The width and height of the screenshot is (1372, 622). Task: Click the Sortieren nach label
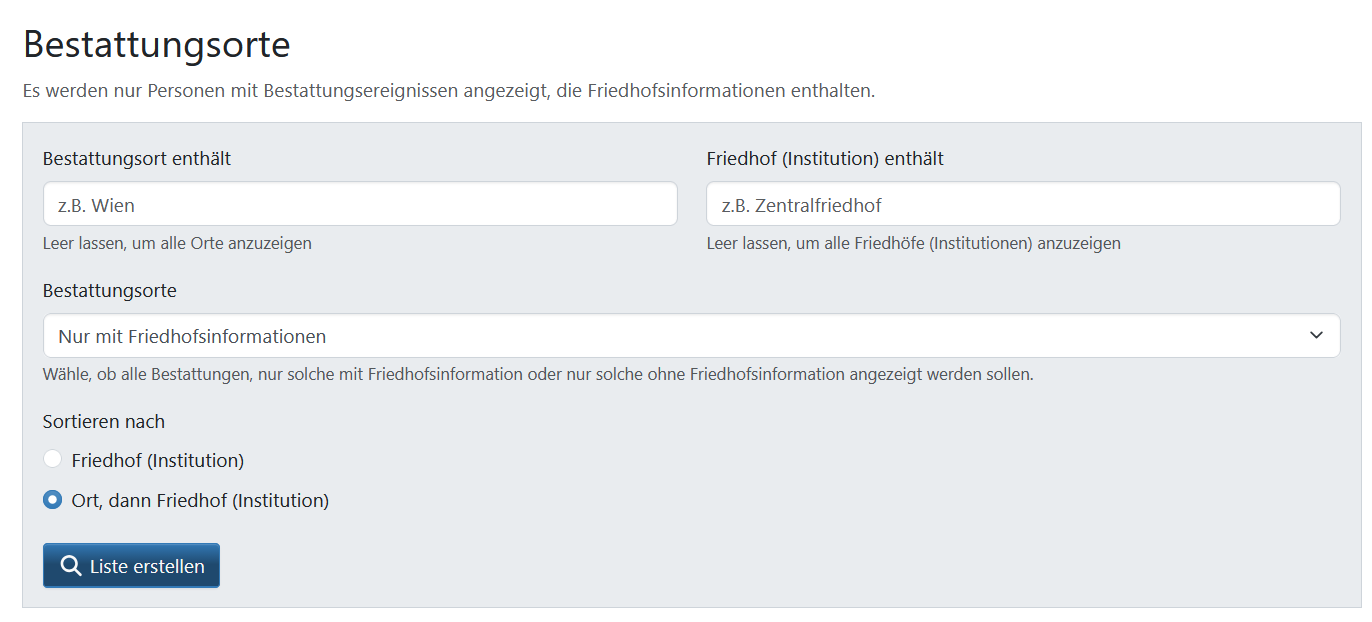click(104, 421)
